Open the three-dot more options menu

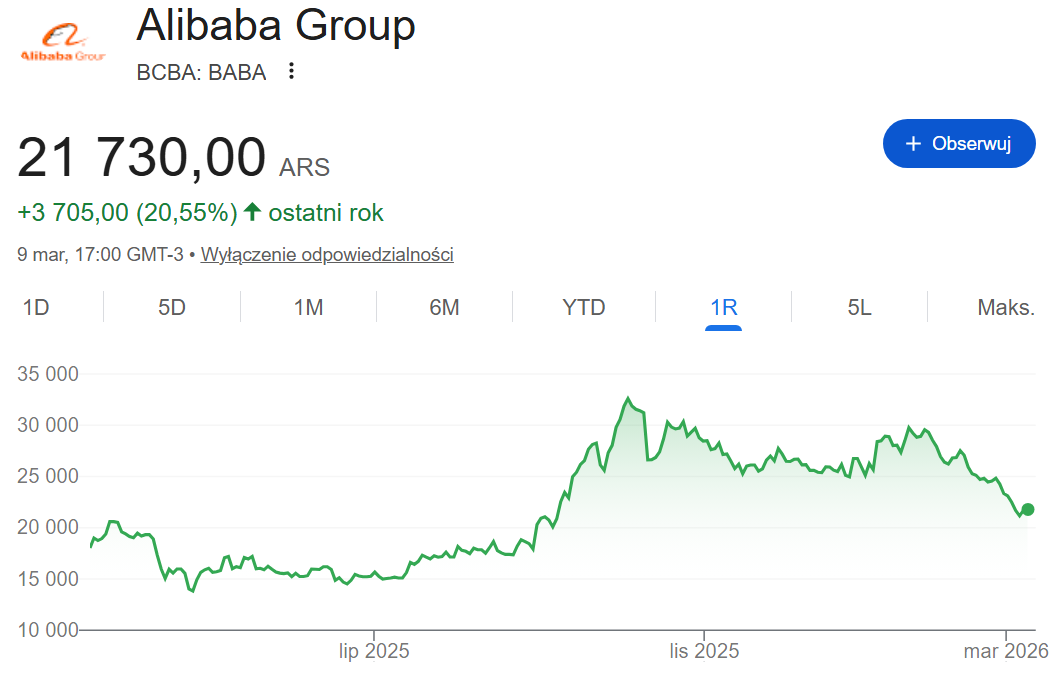(291, 71)
